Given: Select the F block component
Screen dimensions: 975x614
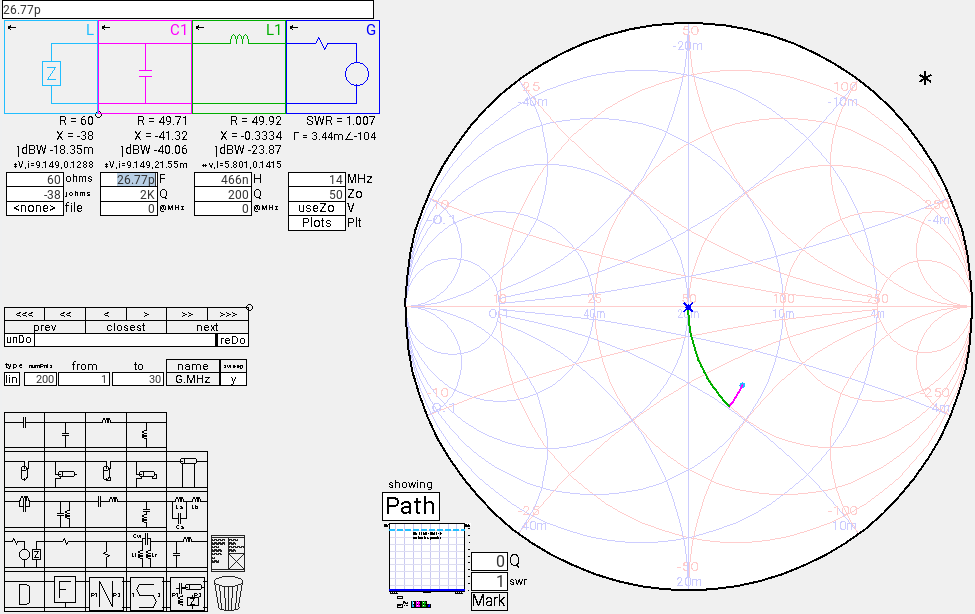Looking at the screenshot, I should [x=65, y=592].
